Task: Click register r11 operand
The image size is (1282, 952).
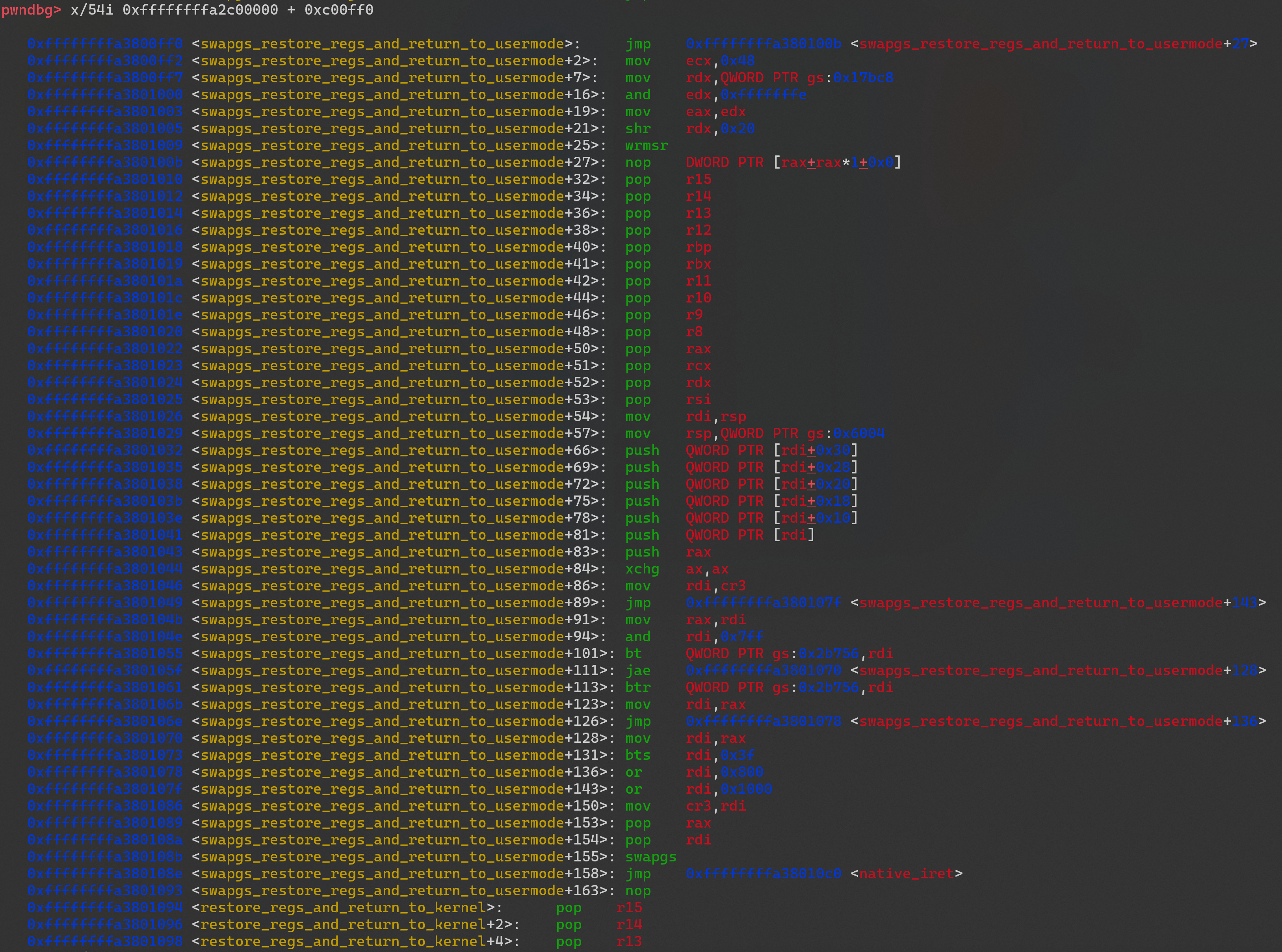Action: coord(698,281)
